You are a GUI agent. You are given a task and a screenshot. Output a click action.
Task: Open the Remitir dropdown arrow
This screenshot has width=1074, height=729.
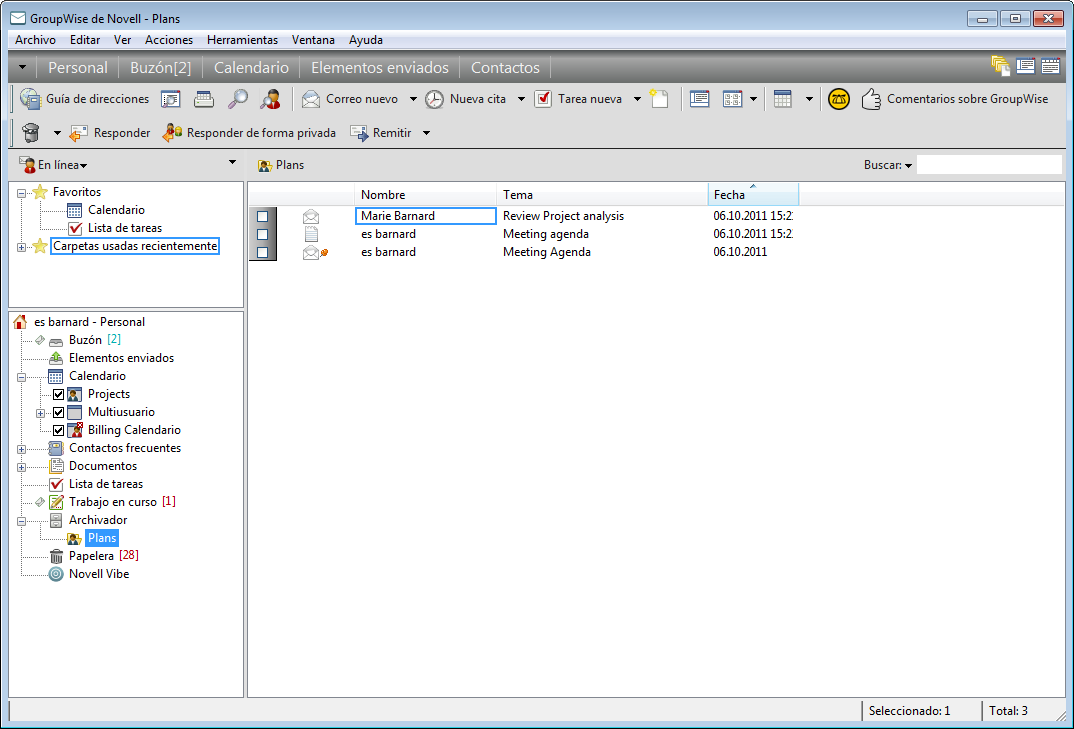pyautogui.click(x=426, y=133)
